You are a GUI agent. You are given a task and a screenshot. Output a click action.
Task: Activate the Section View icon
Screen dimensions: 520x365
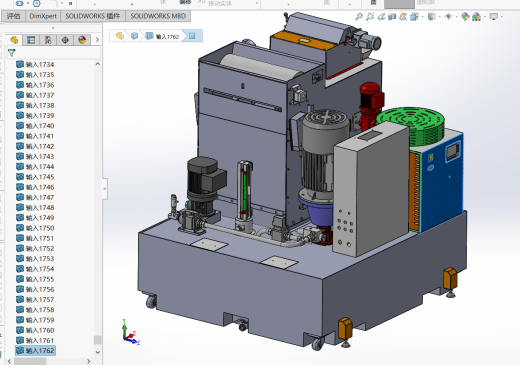(x=392, y=17)
